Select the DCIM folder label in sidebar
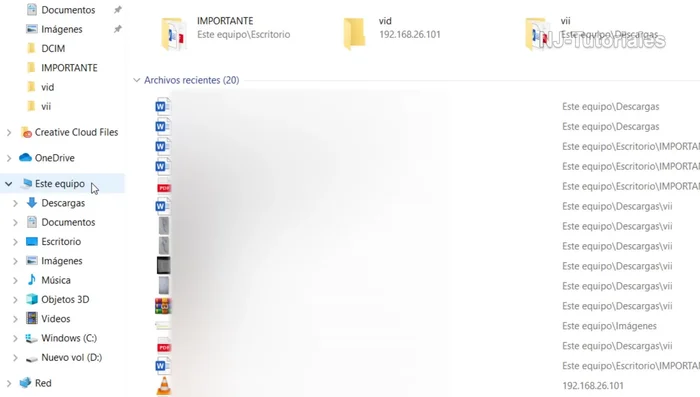 (53, 48)
